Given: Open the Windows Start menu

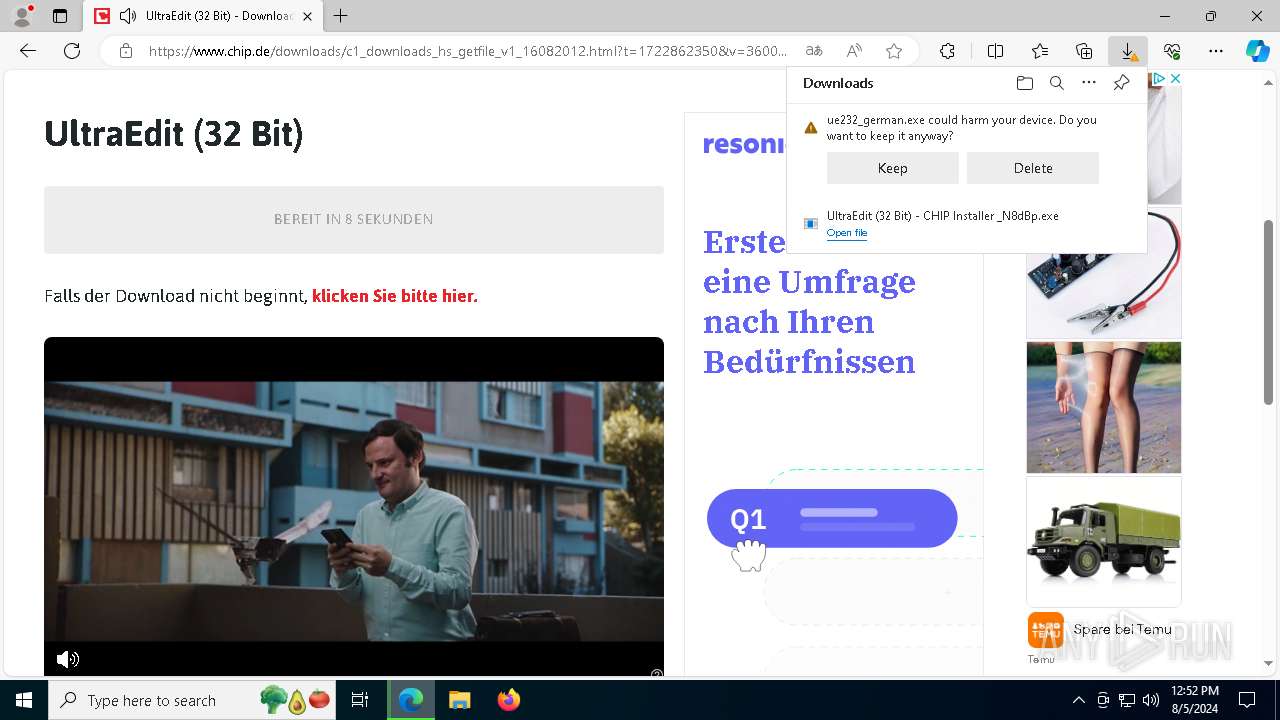Looking at the screenshot, I should pyautogui.click(x=24, y=700).
